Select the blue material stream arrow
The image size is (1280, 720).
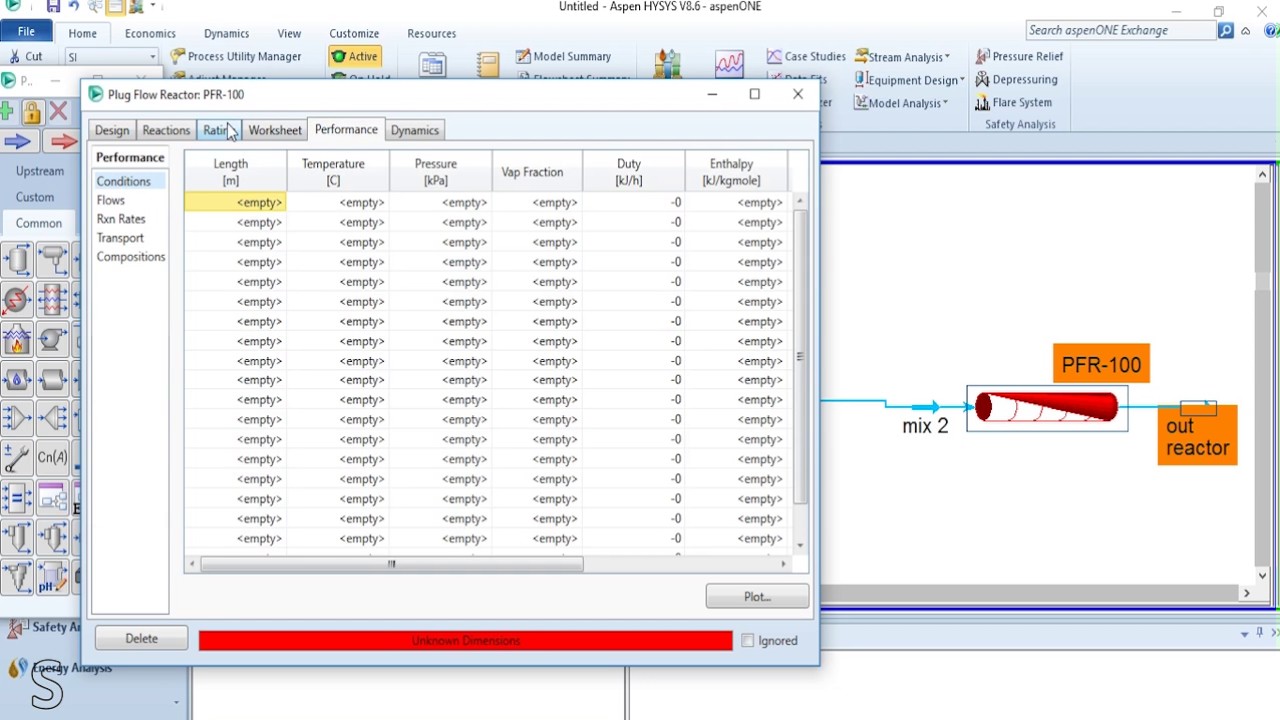pyautogui.click(x=18, y=142)
